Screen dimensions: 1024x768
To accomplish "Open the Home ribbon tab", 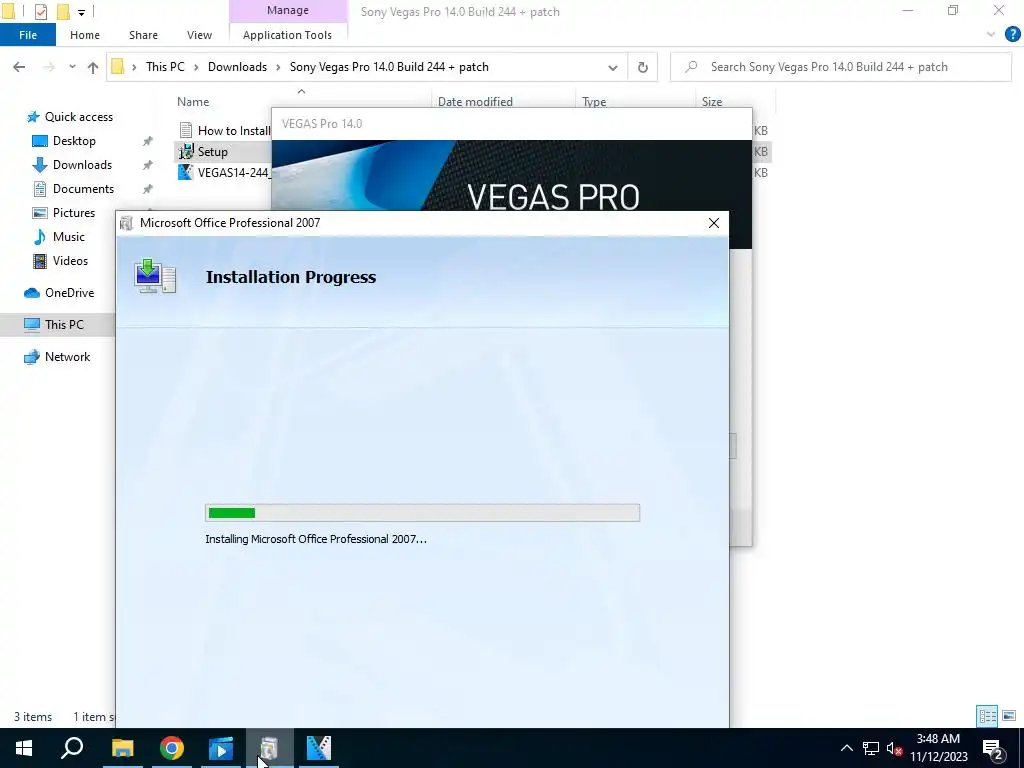I will coord(85,35).
